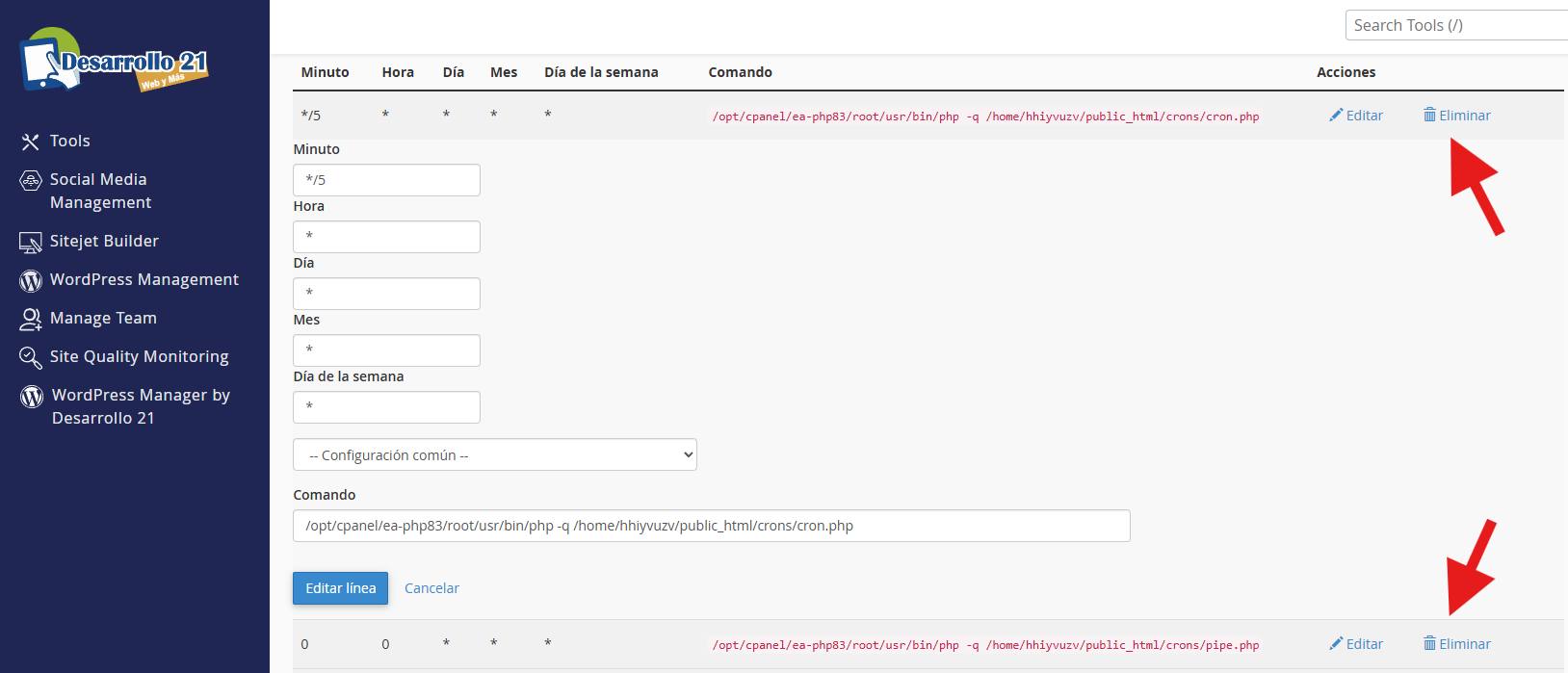Click the Manage Team icon
1568x673 pixels.
tap(31, 319)
